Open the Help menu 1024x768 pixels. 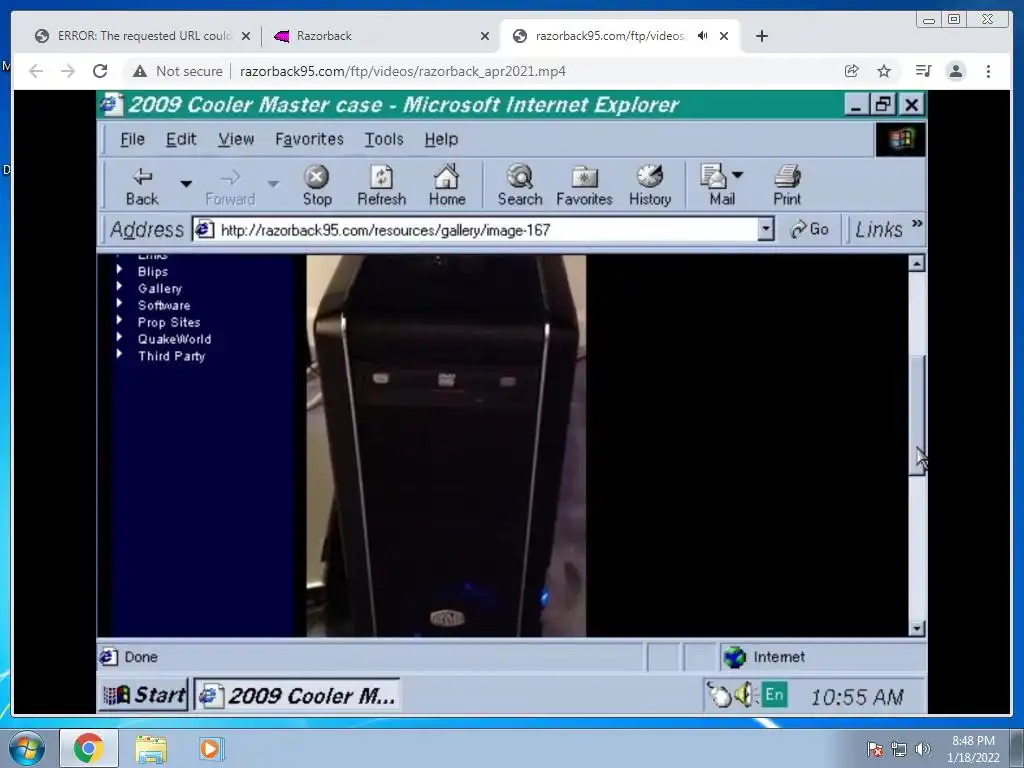(x=441, y=139)
